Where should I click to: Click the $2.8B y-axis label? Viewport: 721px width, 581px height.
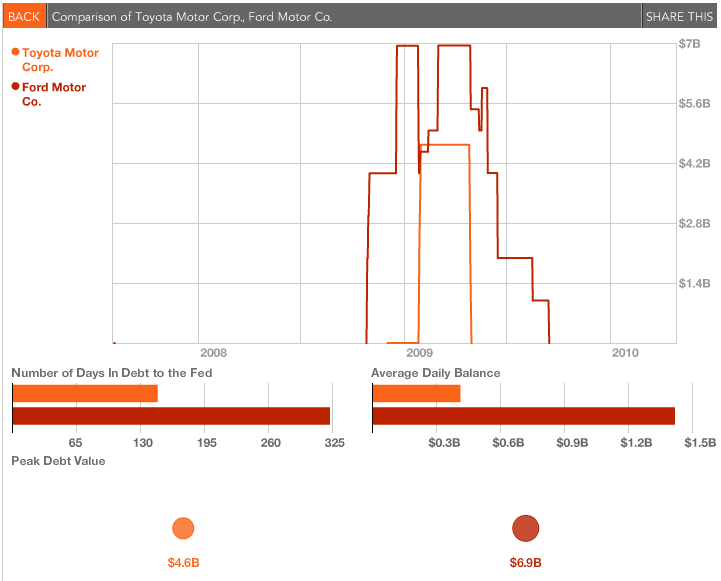tap(694, 223)
